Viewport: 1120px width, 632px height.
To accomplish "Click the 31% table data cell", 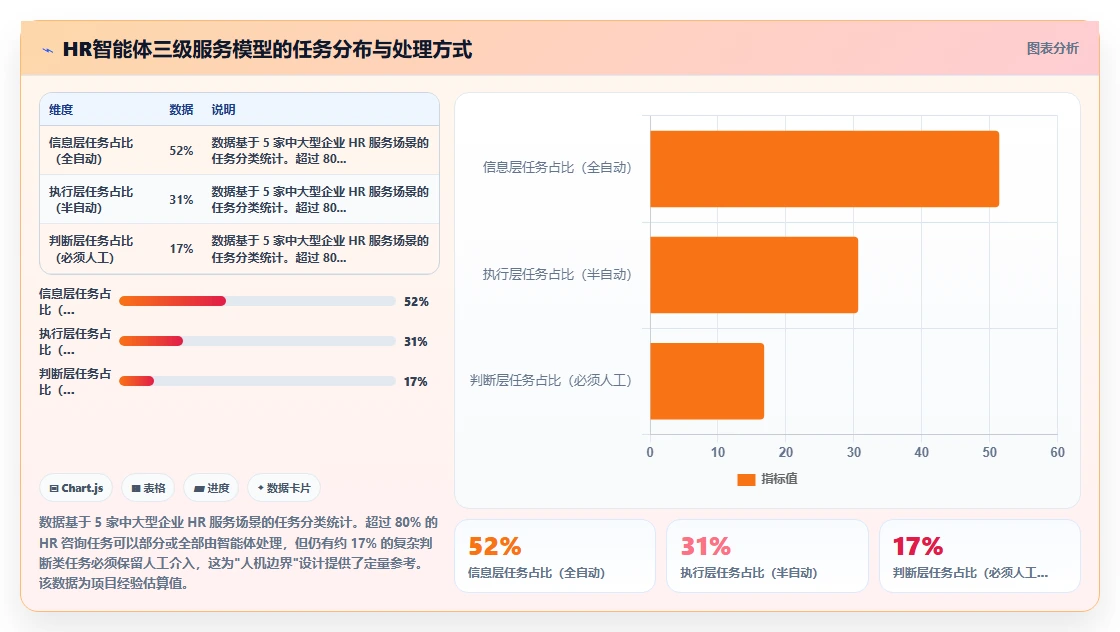I will pyautogui.click(x=181, y=199).
